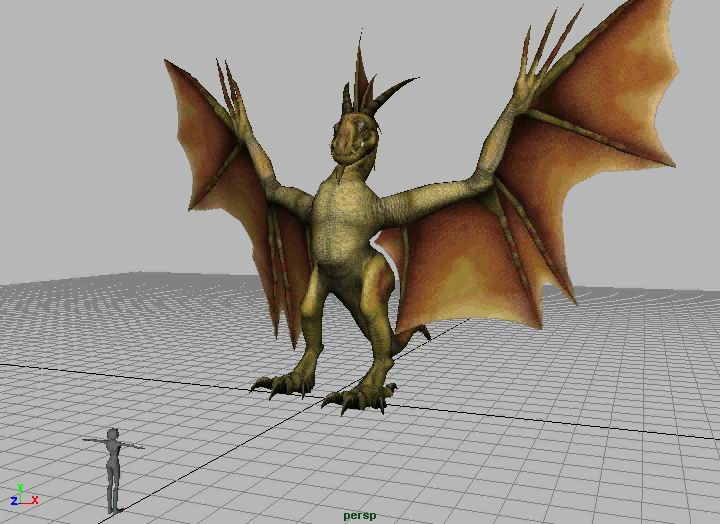
Task: Click the persp camera name label
Action: click(x=359, y=515)
